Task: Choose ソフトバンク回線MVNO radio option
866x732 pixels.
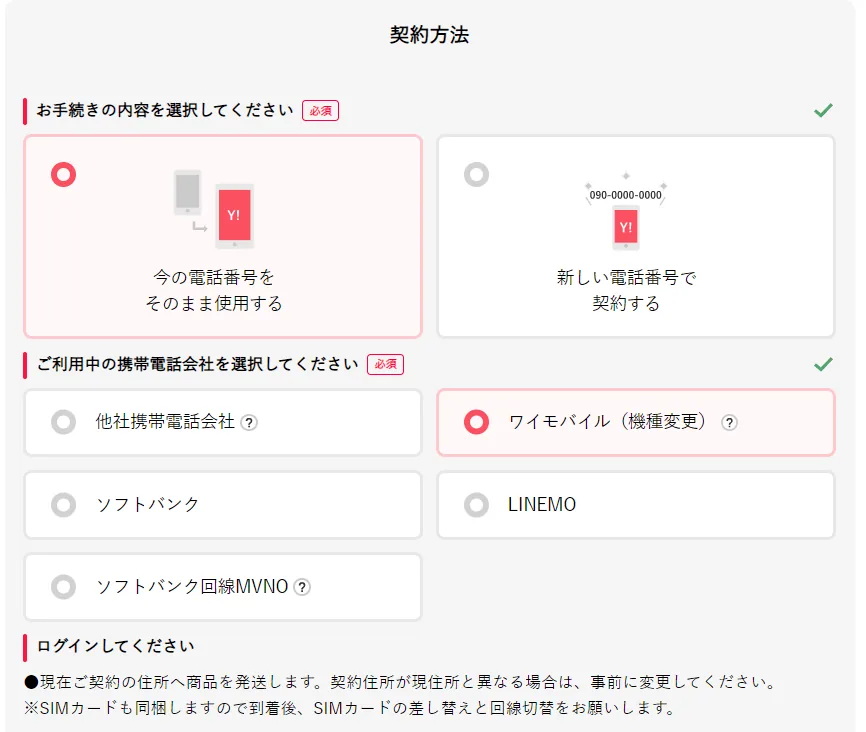Action: coord(64,587)
